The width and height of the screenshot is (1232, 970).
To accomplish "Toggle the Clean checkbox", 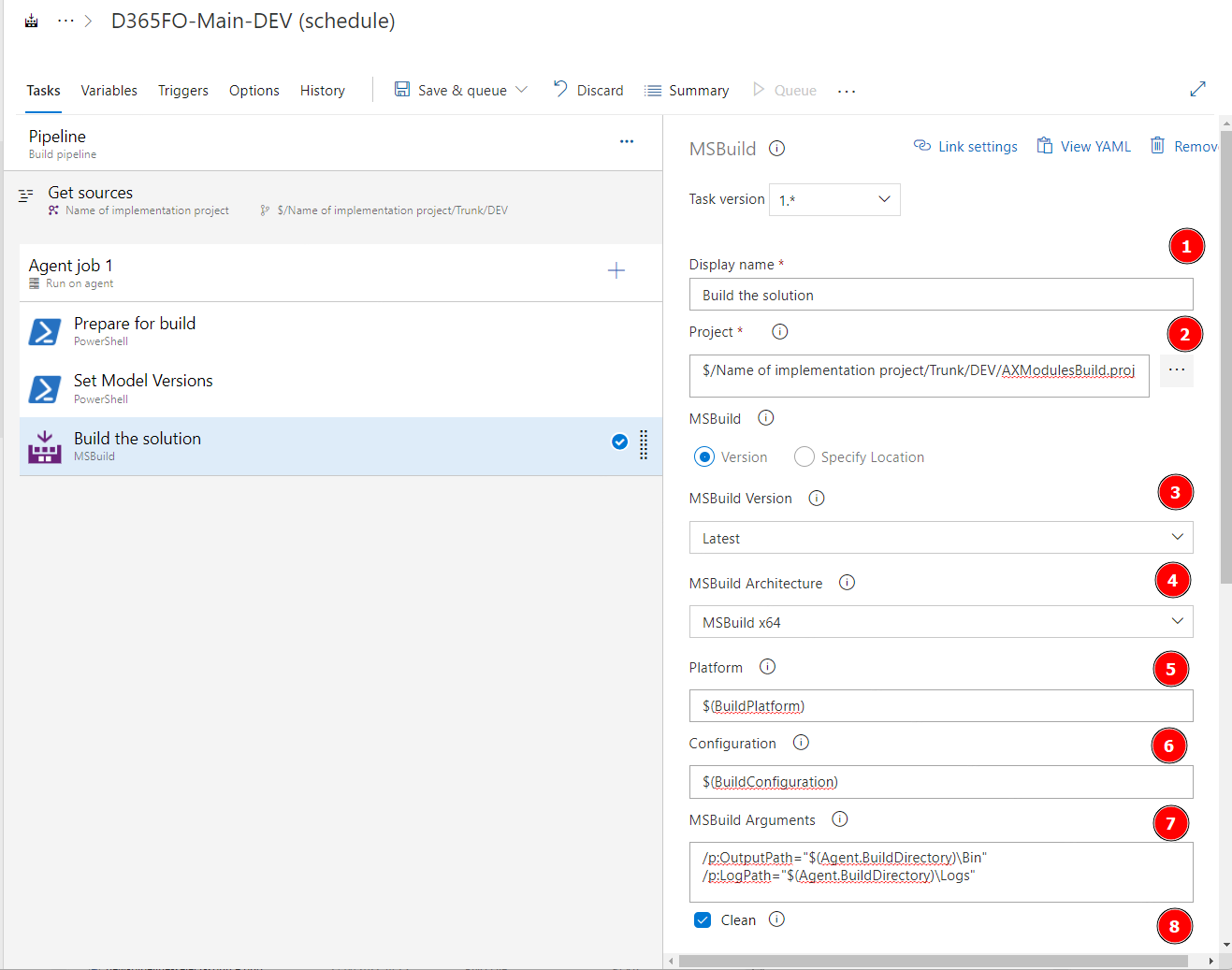I will coord(703,920).
